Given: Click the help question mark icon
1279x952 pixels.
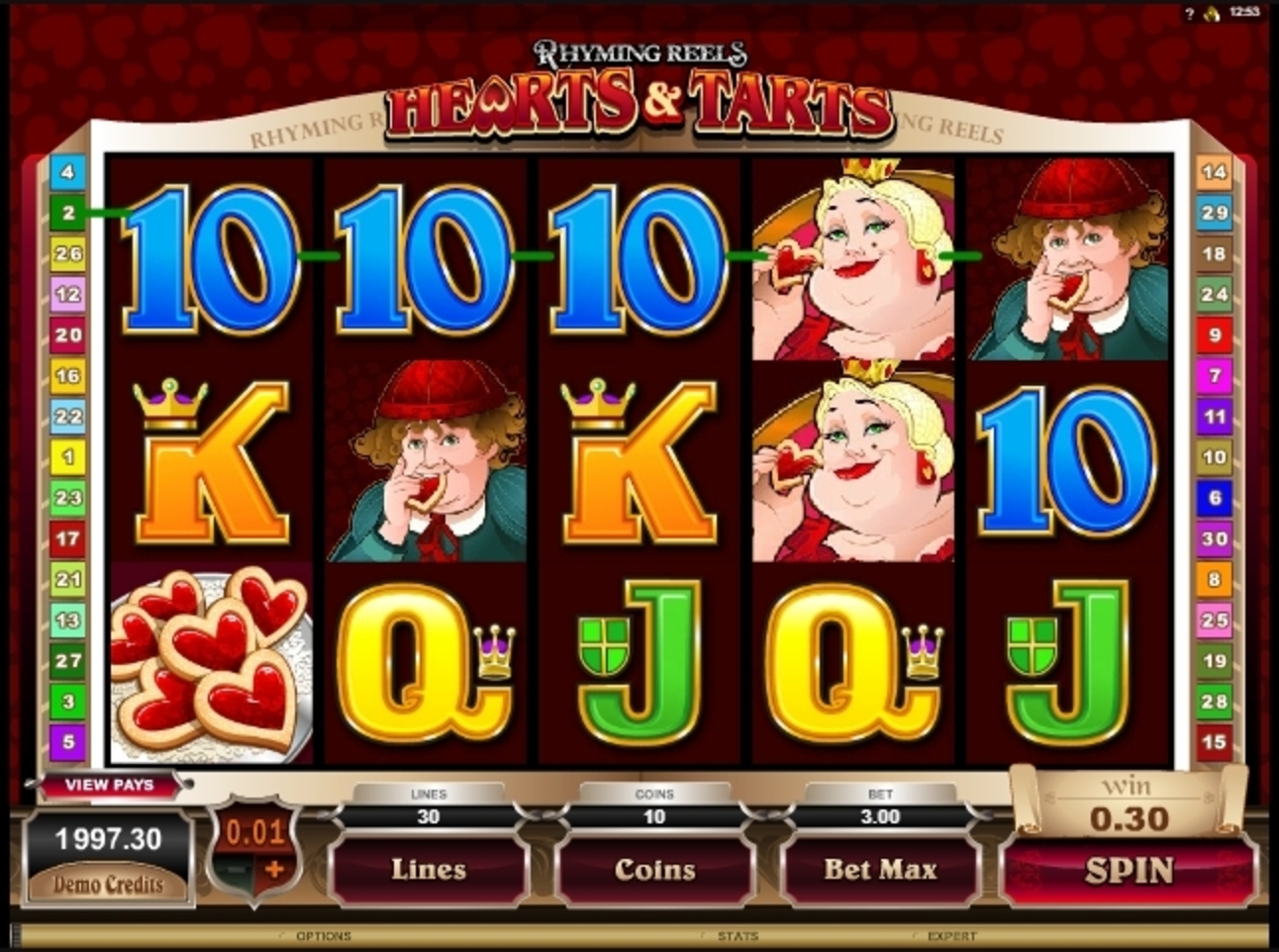Looking at the screenshot, I should [1189, 13].
